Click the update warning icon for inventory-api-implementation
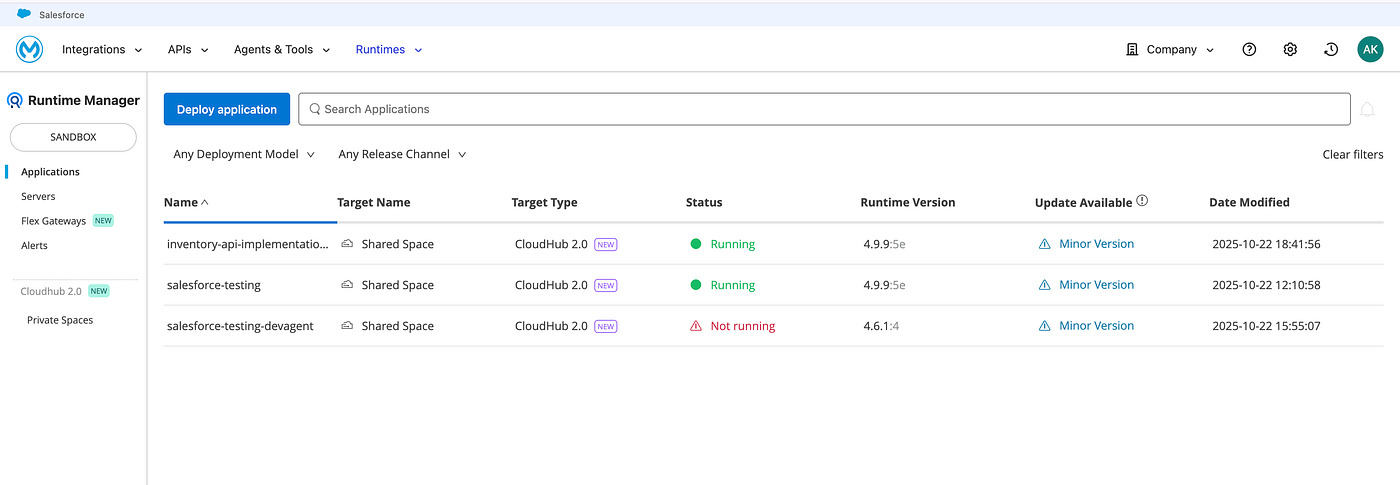Screen dimensions: 1400x485 click(1045, 244)
